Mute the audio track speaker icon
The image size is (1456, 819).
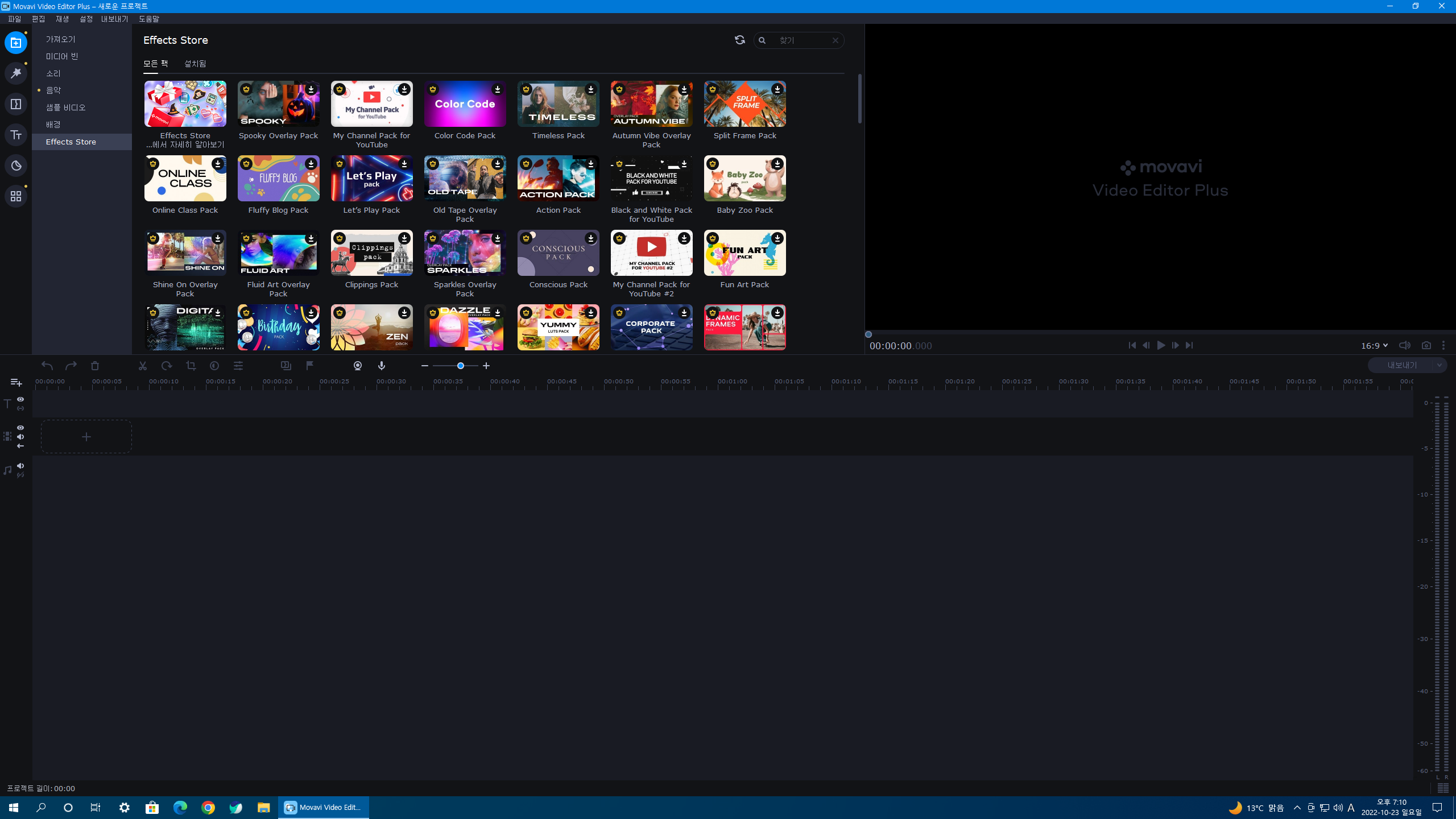click(20, 466)
